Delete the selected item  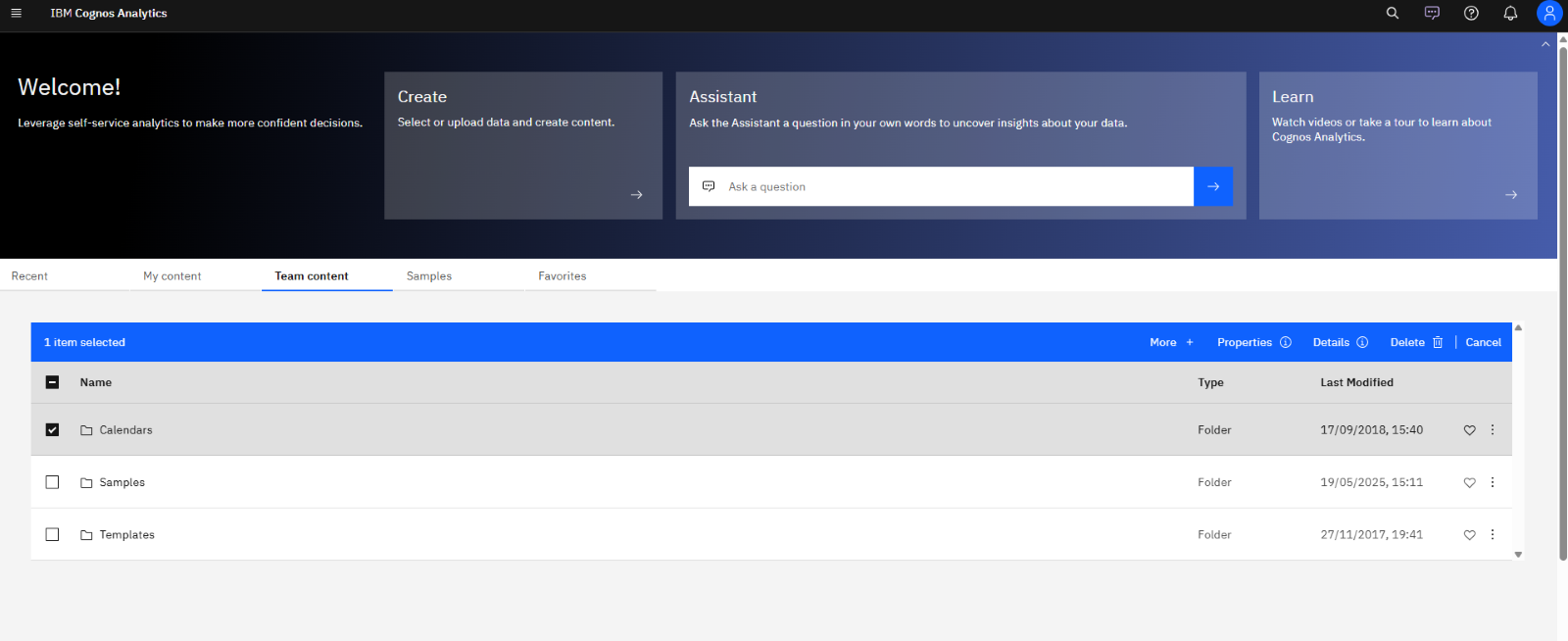[1417, 342]
